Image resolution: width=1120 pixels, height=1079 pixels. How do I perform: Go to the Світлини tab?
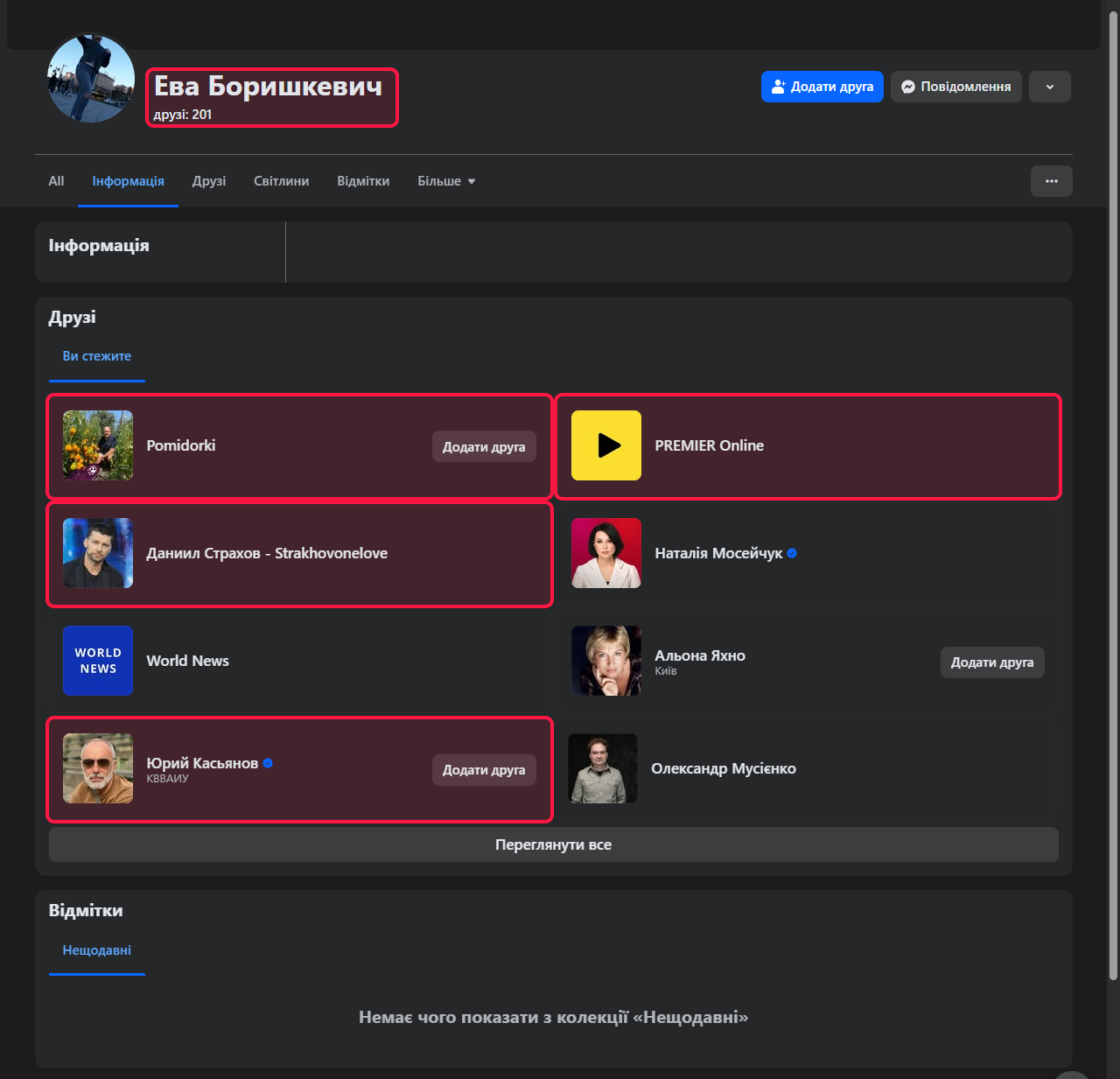tap(282, 181)
